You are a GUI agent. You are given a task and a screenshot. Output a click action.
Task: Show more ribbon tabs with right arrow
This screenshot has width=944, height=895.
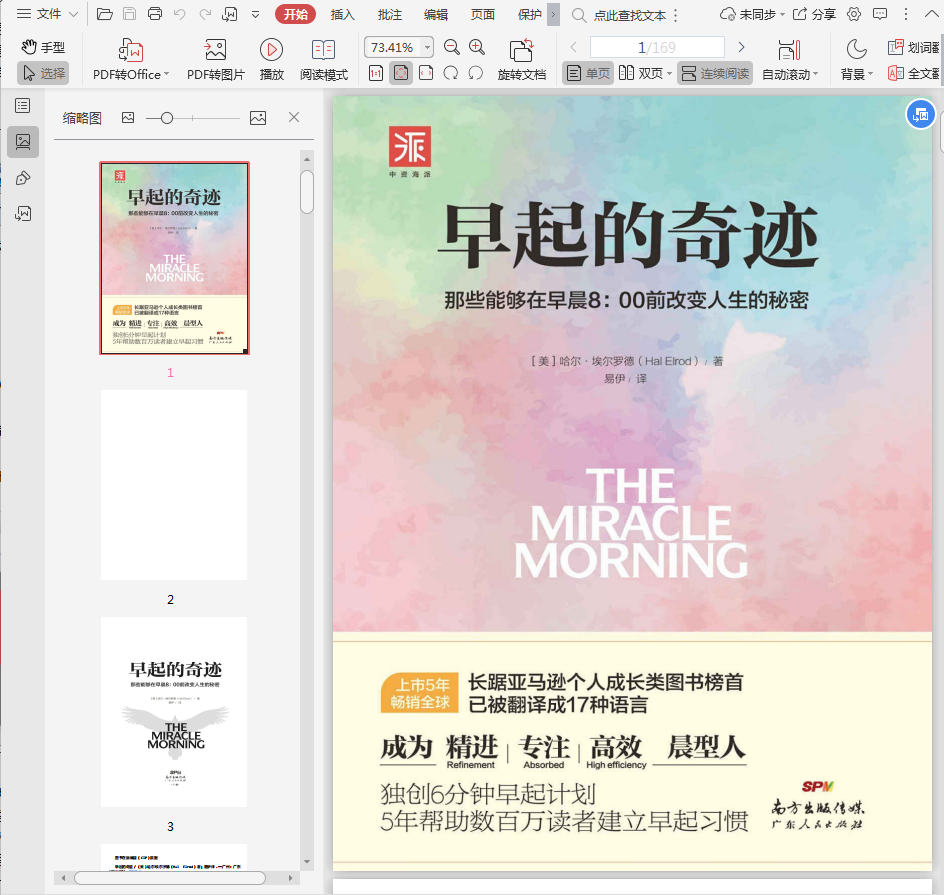pyautogui.click(x=553, y=14)
